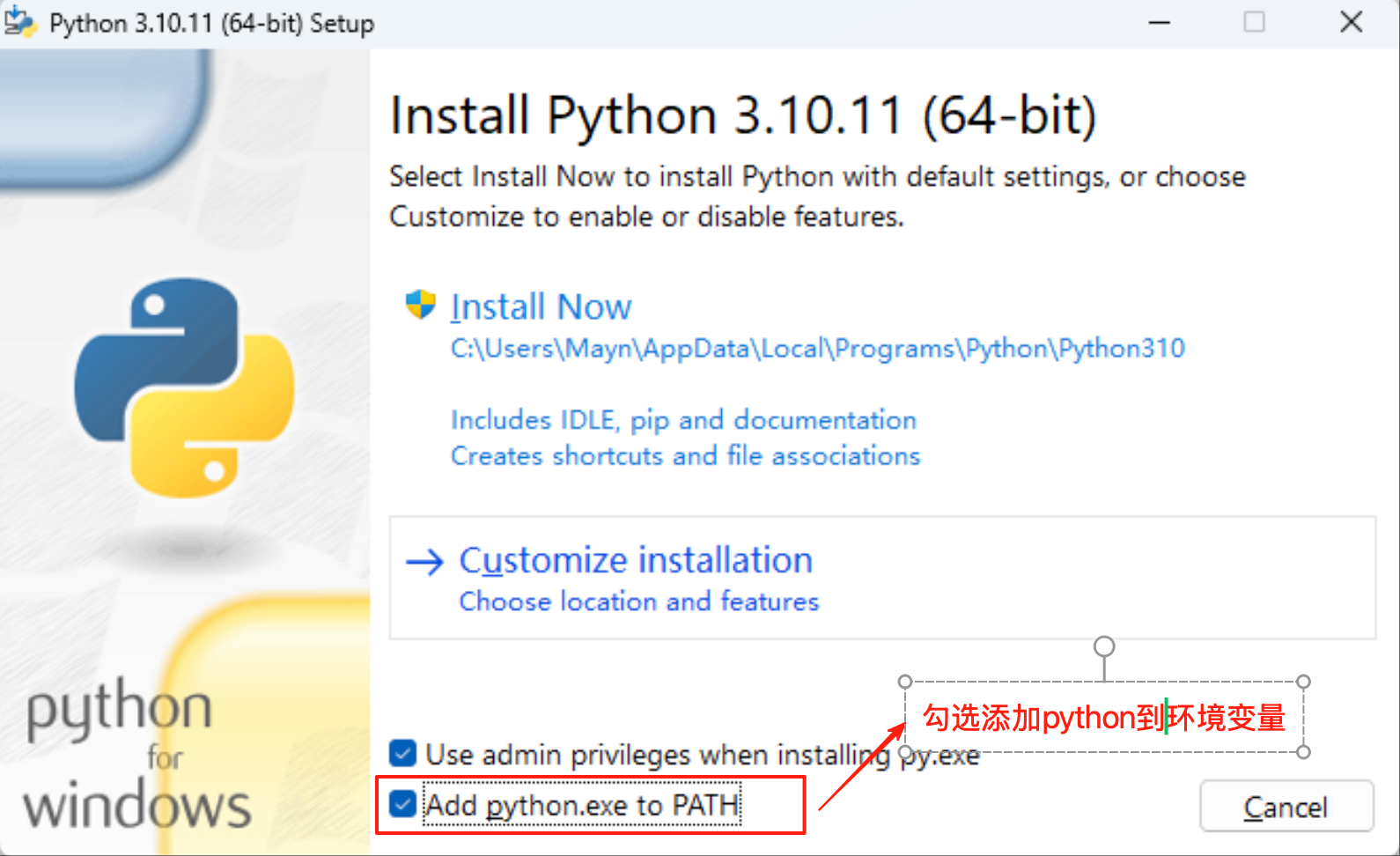Select the Install Now option
Screen dimensions: 1400x856
[x=541, y=306]
